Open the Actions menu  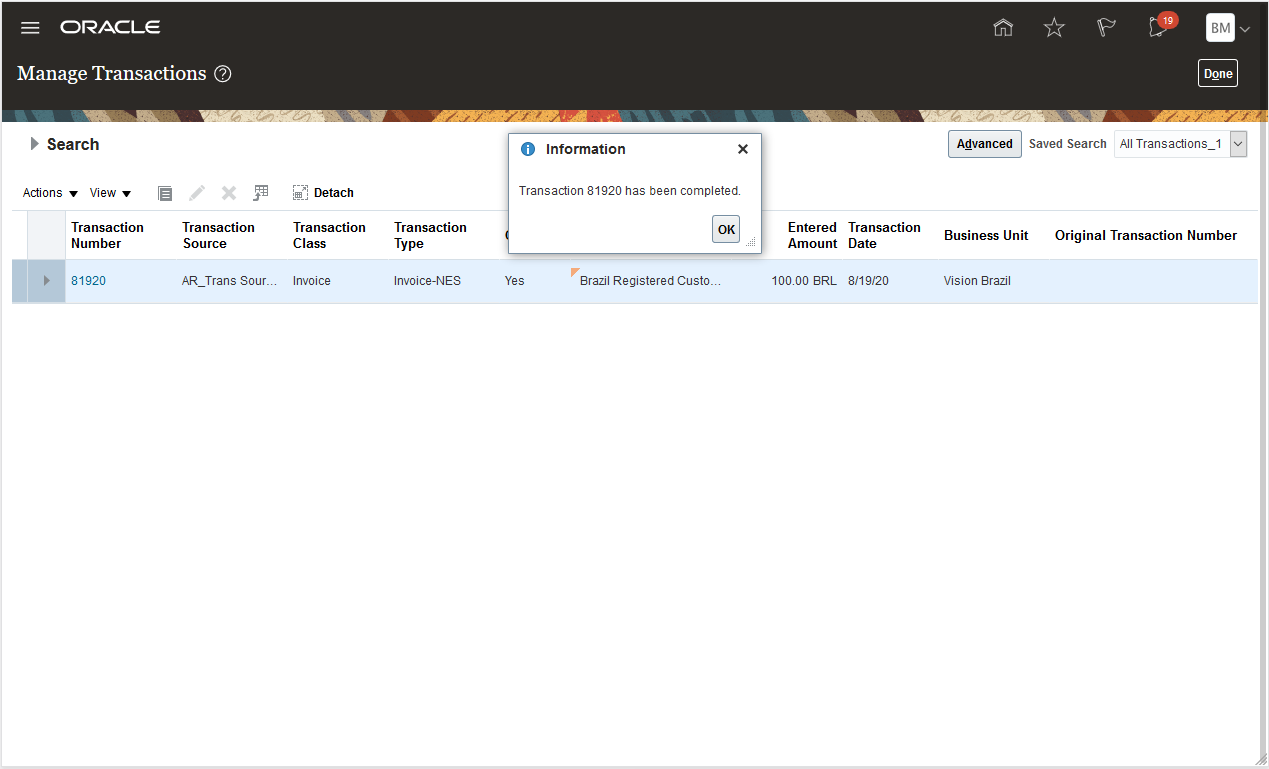[x=50, y=193]
